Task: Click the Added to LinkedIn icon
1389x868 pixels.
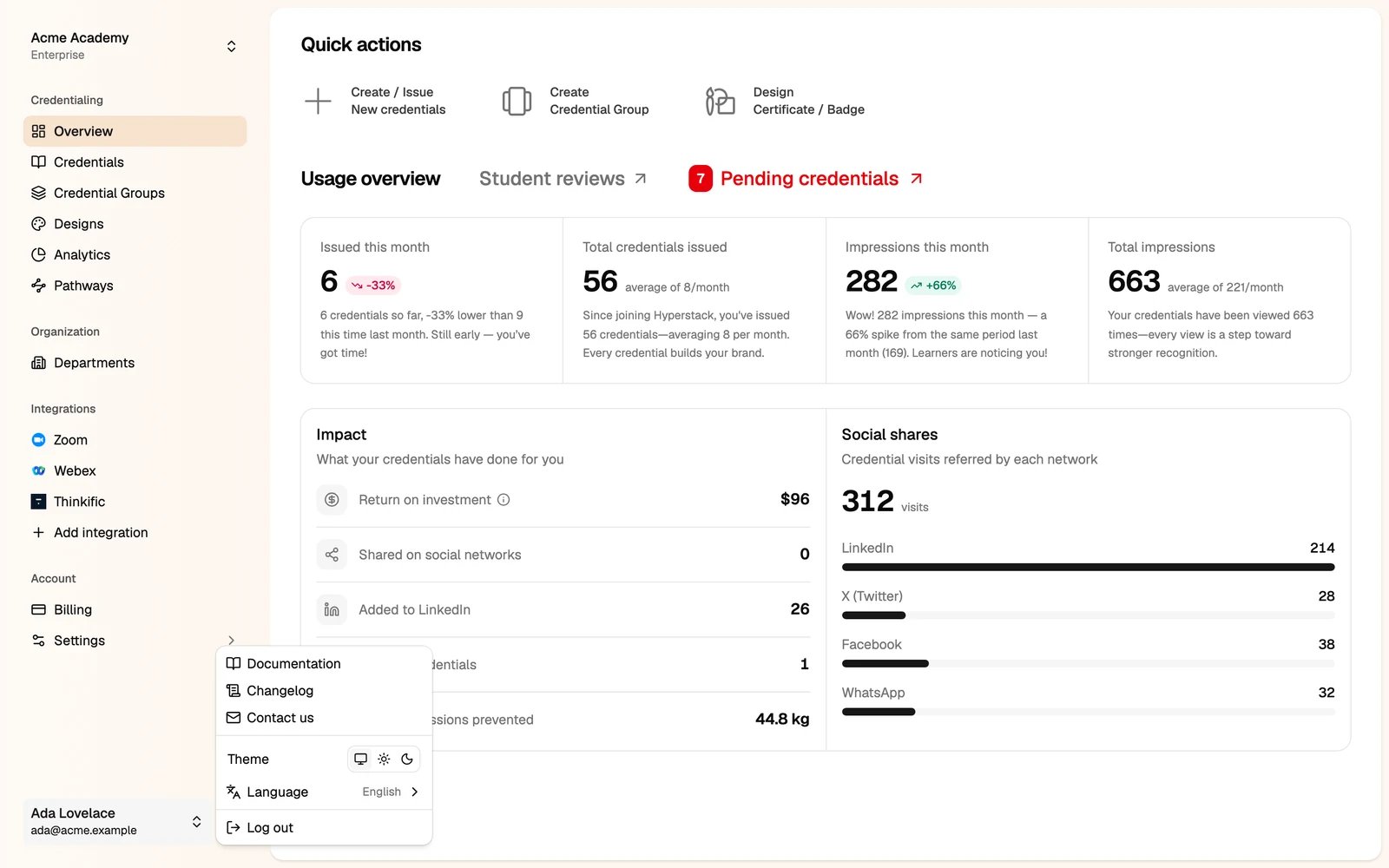Action: click(332, 609)
